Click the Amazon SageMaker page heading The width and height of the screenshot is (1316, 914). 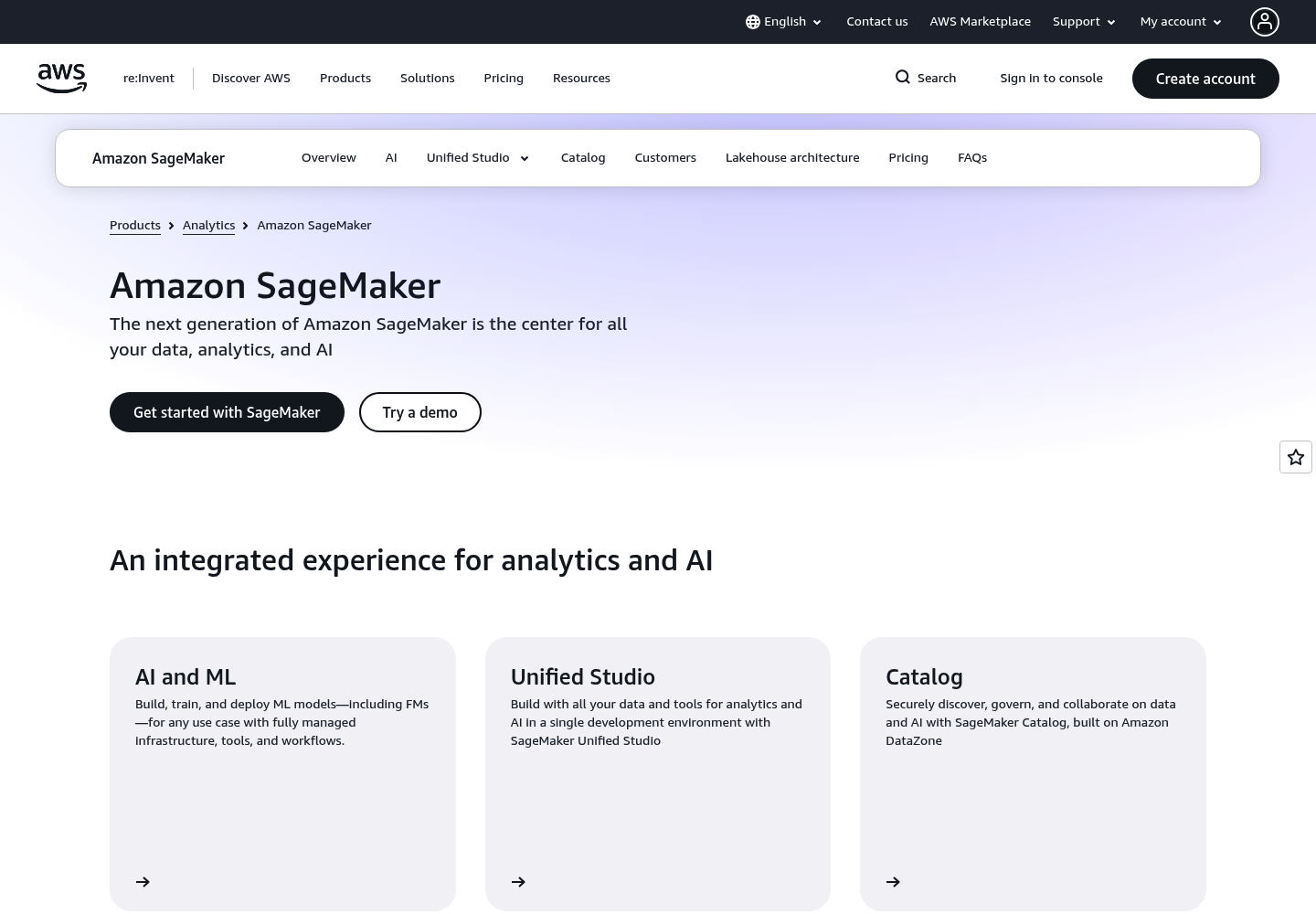275,286
